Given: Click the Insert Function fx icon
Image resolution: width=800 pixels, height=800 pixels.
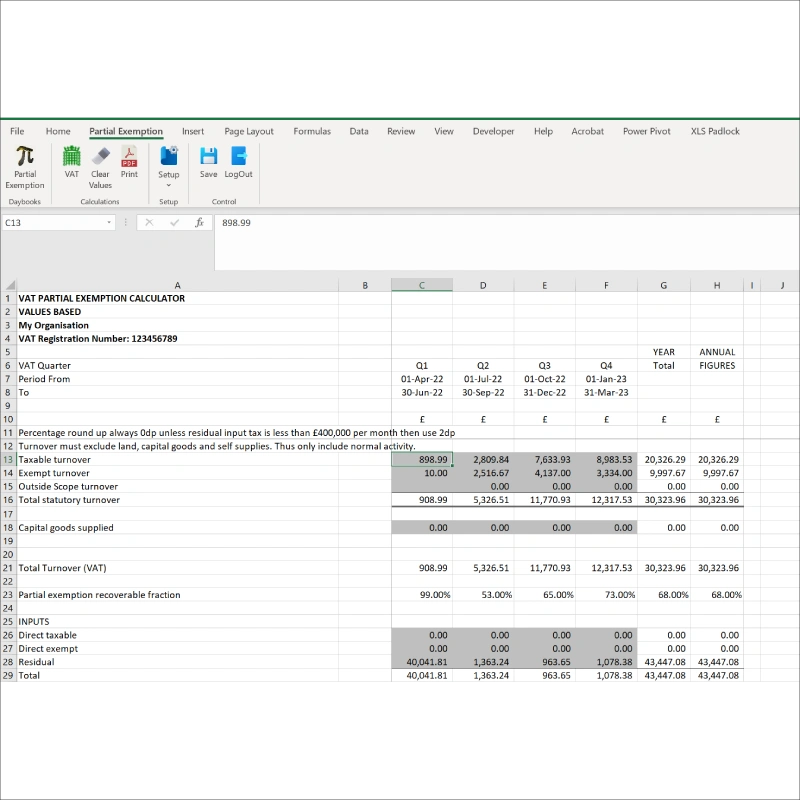Looking at the screenshot, I should tap(199, 223).
